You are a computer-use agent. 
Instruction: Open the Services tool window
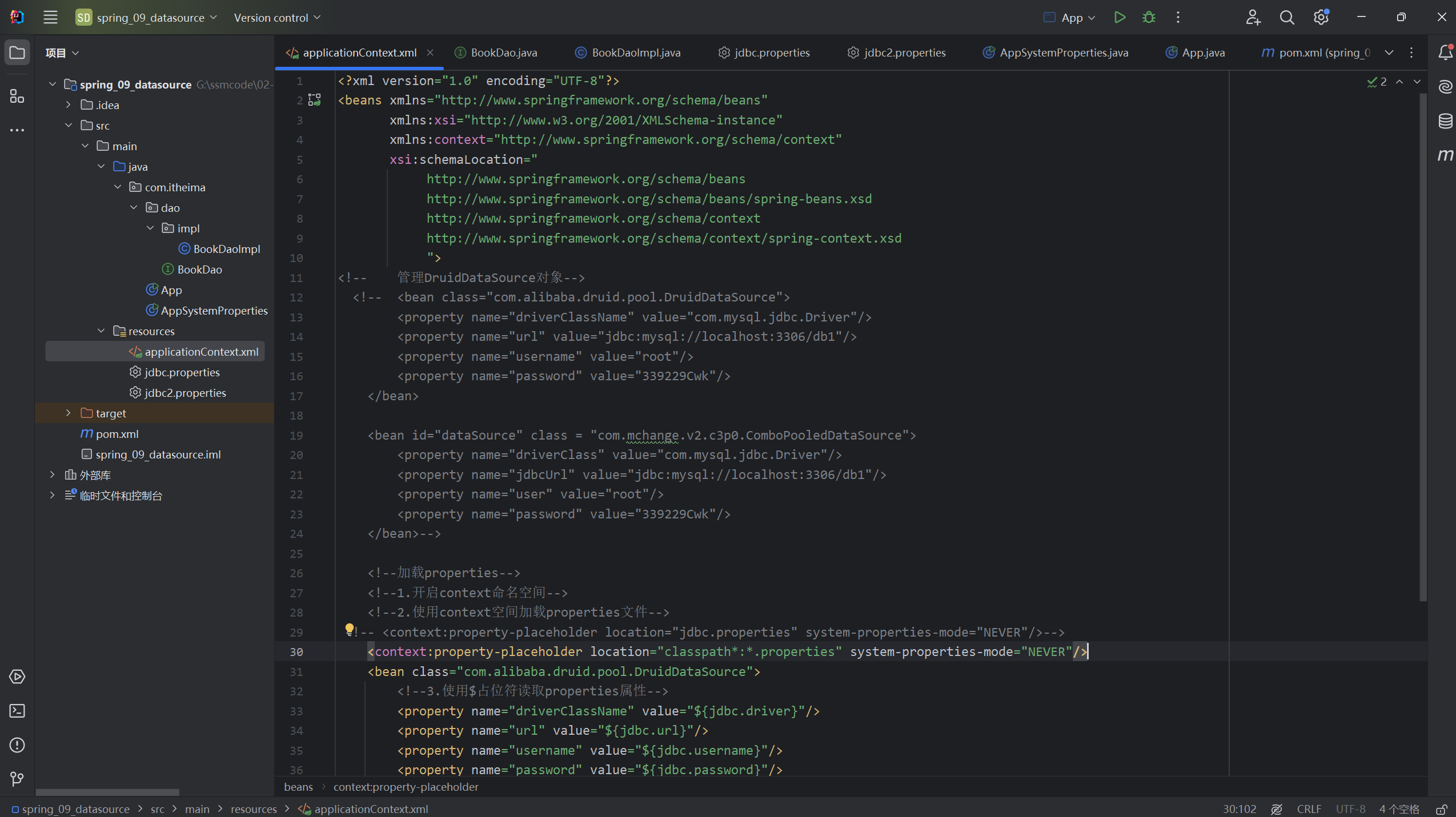(17, 677)
